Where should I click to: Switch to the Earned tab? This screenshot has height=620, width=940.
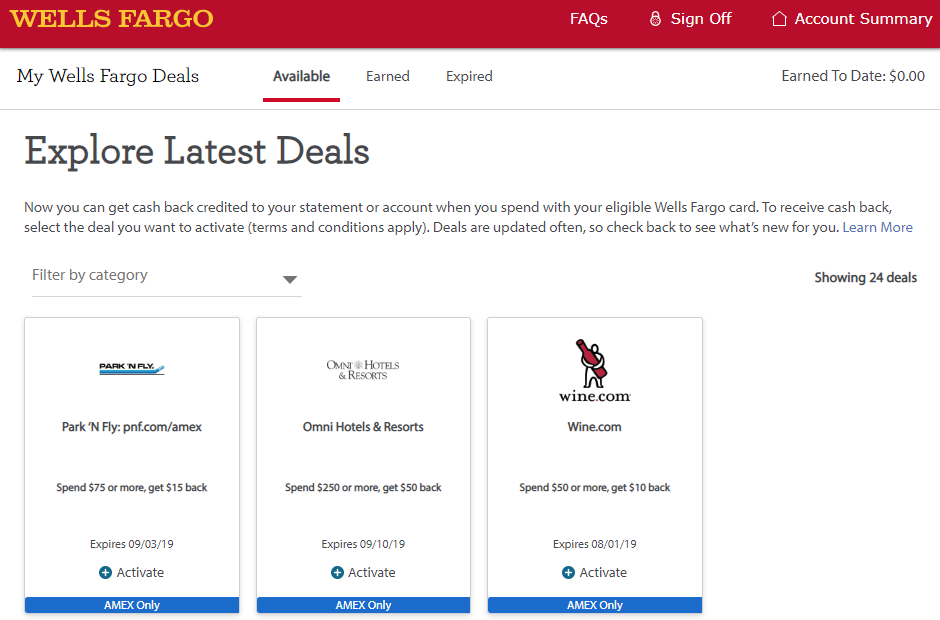coord(387,76)
